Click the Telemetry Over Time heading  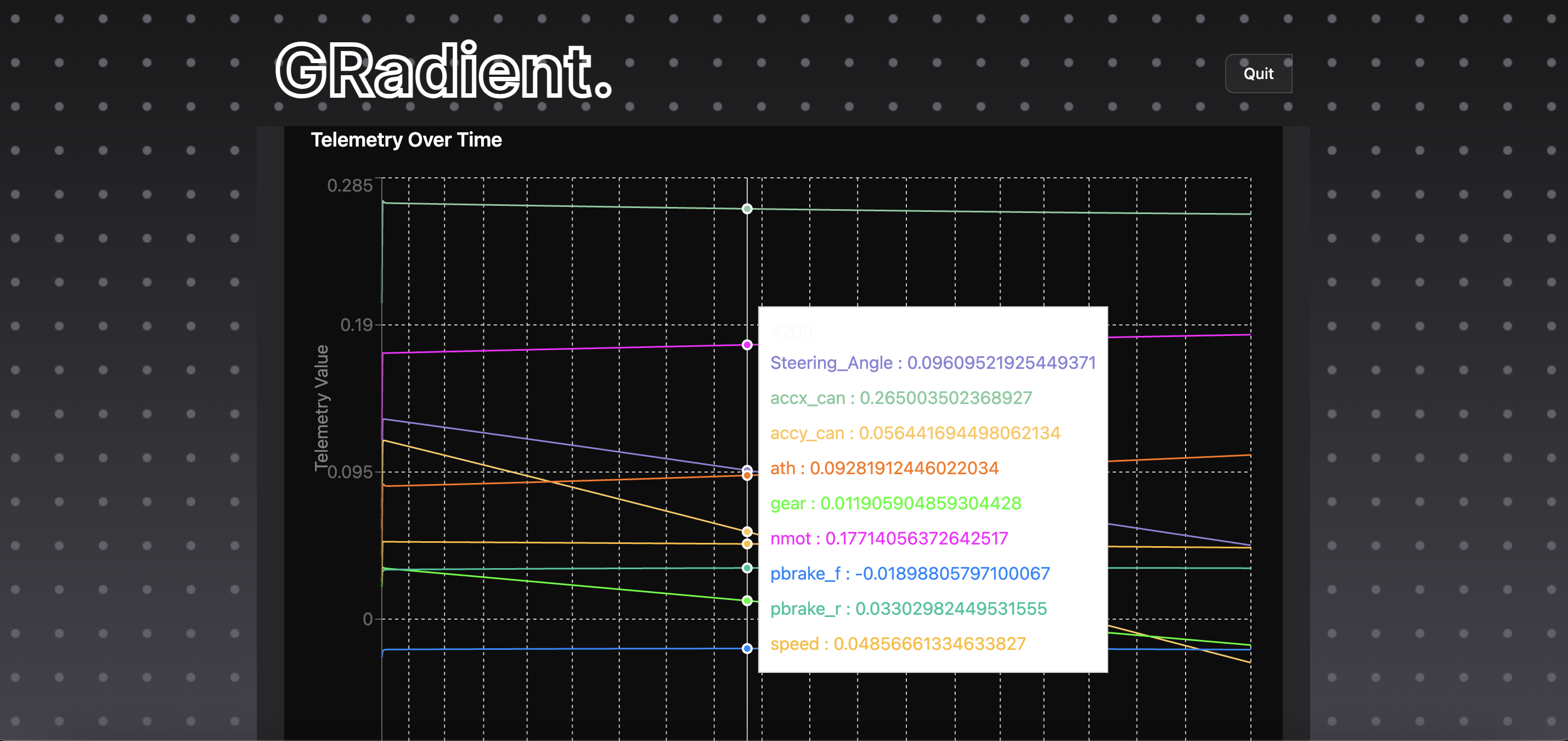click(406, 140)
